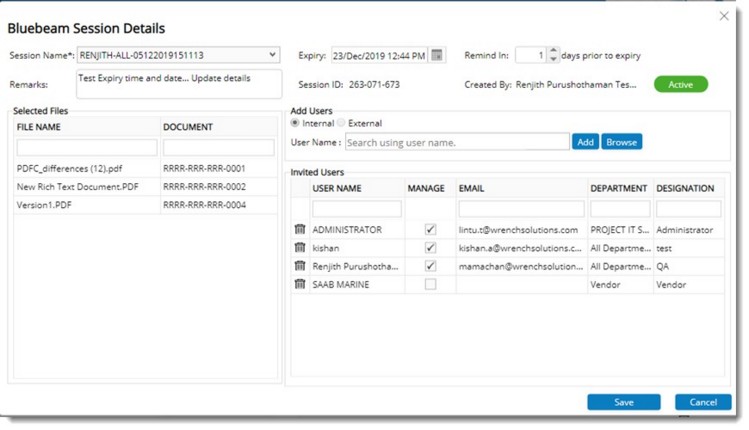Click the DEPARTMENT column header
The width and height of the screenshot is (749, 430).
point(618,188)
